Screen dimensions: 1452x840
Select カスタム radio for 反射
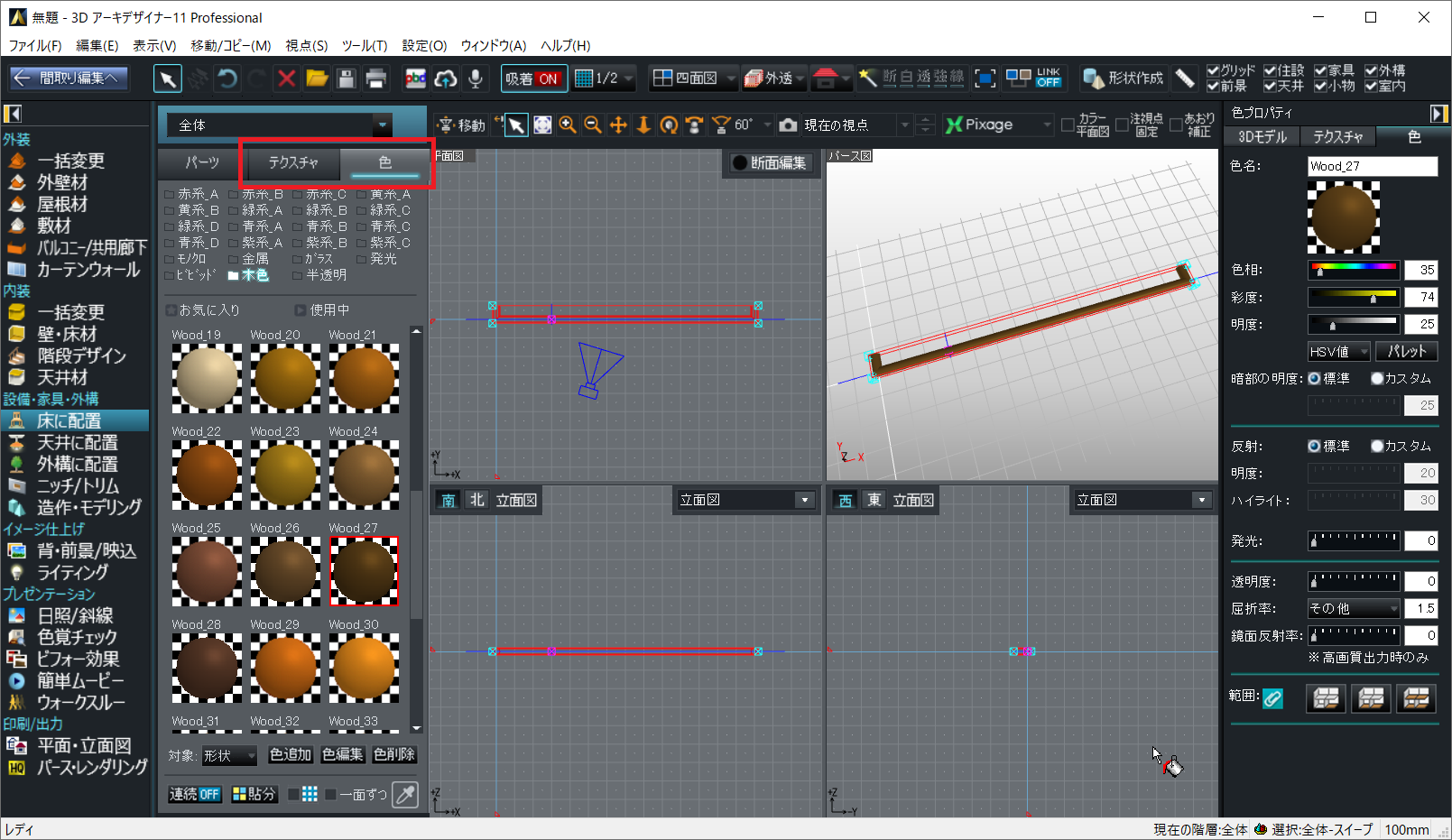point(1377,446)
